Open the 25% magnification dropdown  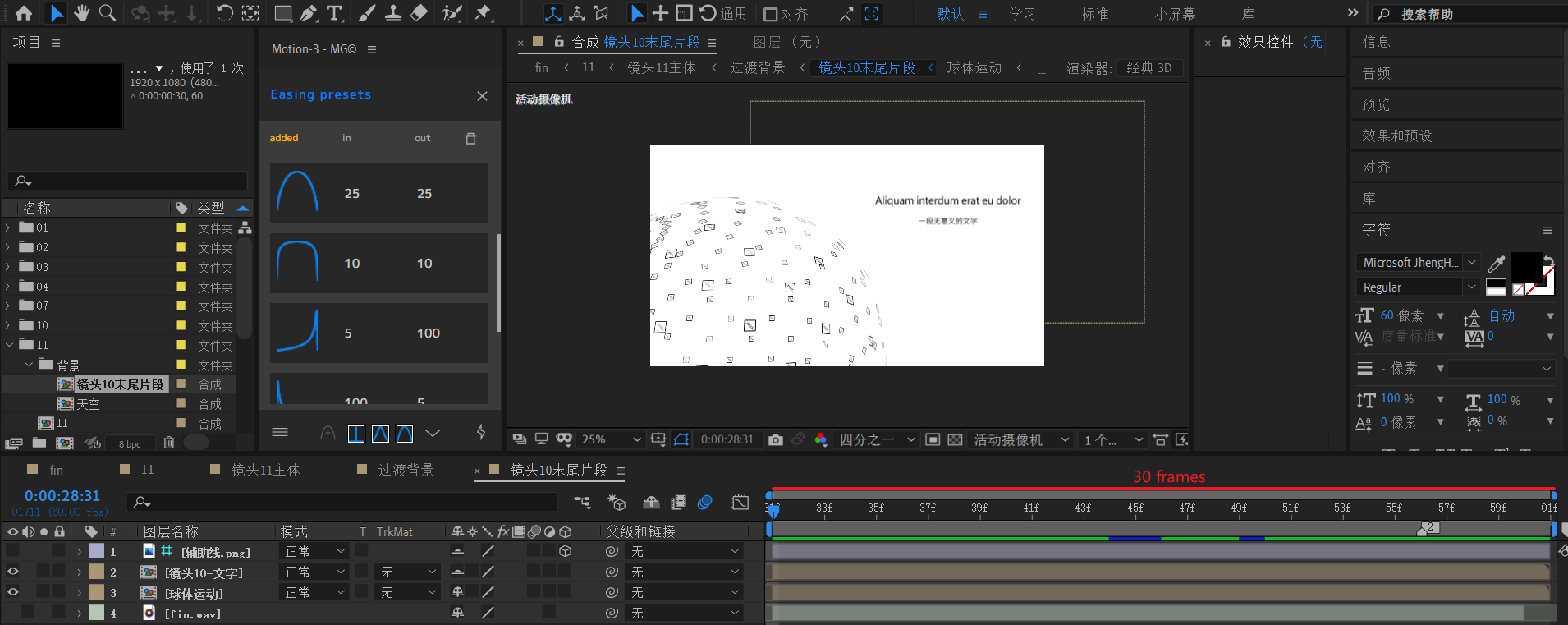click(611, 440)
